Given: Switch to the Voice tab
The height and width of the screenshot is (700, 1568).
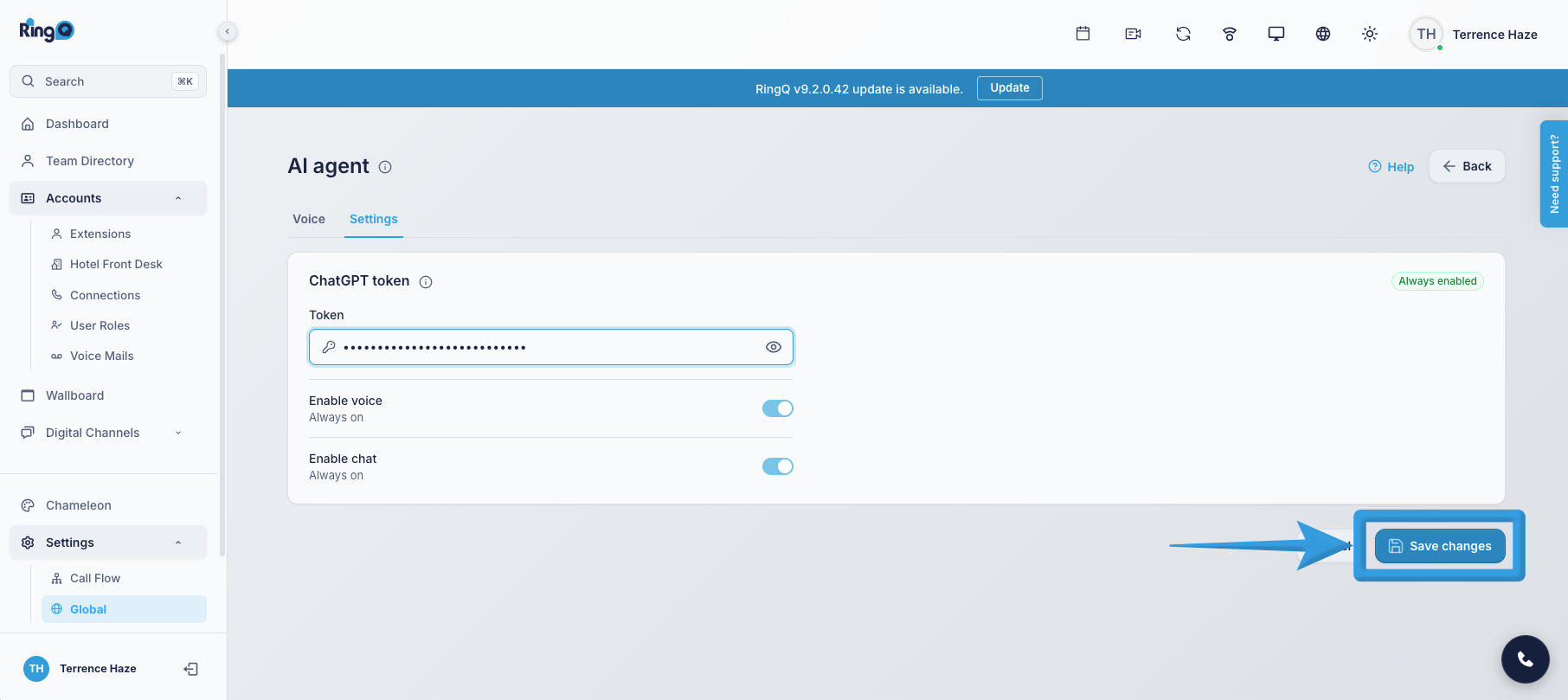Looking at the screenshot, I should (x=309, y=219).
